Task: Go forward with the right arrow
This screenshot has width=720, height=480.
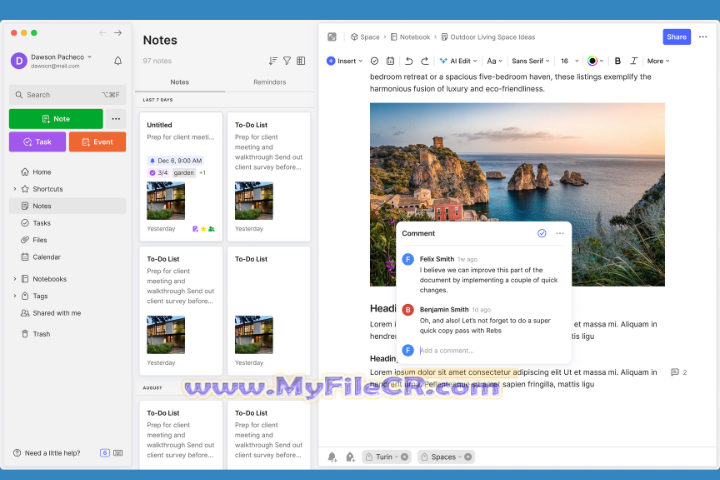Action: tap(118, 33)
